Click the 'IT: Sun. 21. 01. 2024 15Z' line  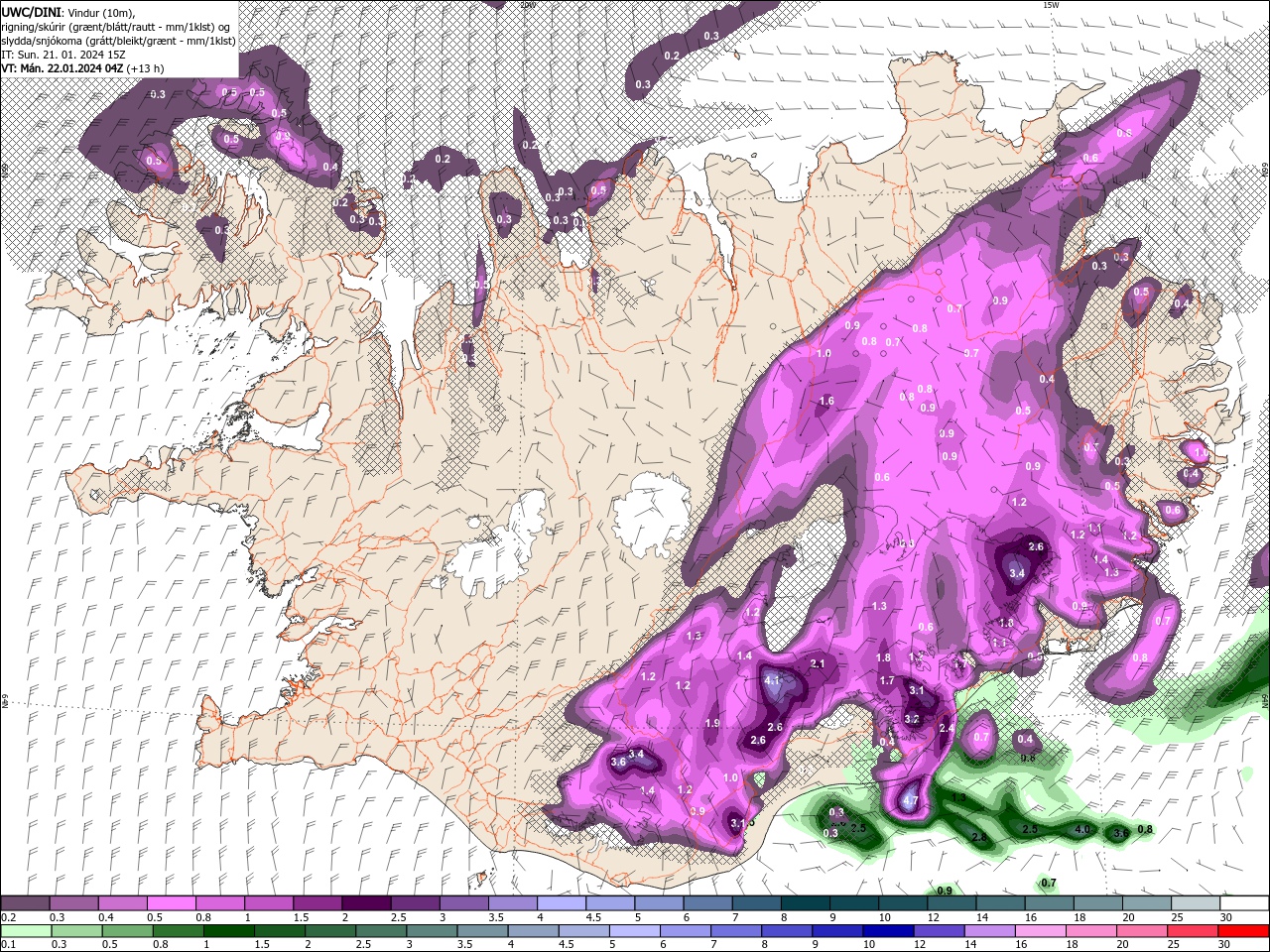click(x=63, y=55)
